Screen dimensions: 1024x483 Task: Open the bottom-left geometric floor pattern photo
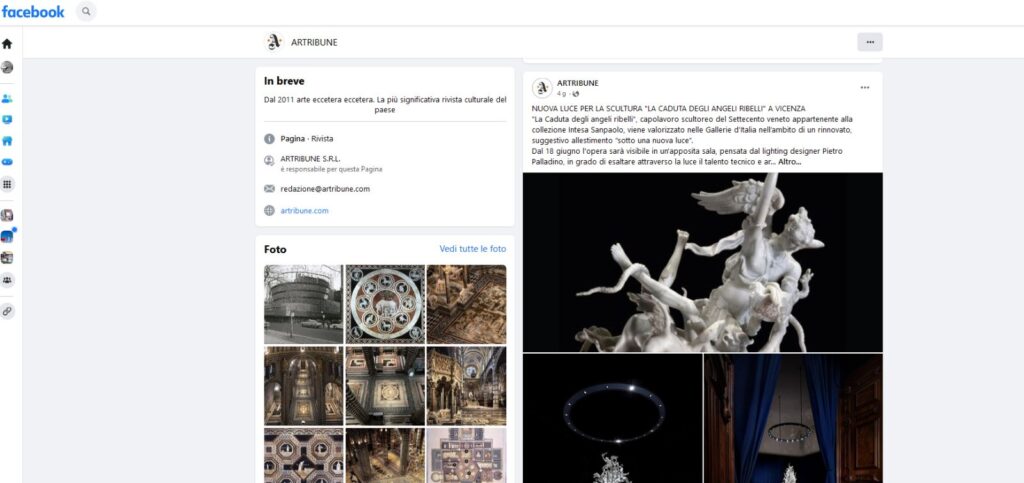pyautogui.click(x=303, y=456)
